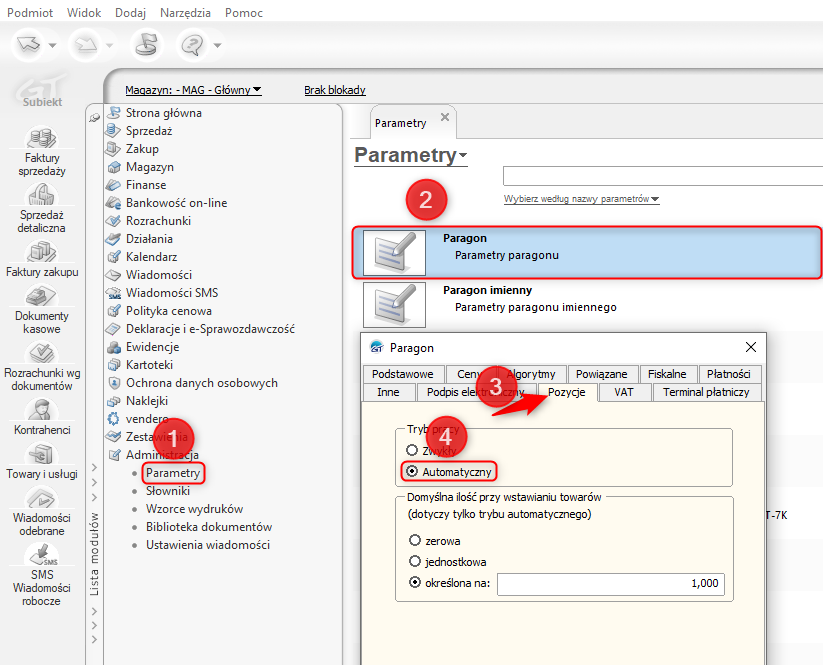Click the określona na quantity field
This screenshot has height=665, width=823.
pyautogui.click(x=611, y=584)
